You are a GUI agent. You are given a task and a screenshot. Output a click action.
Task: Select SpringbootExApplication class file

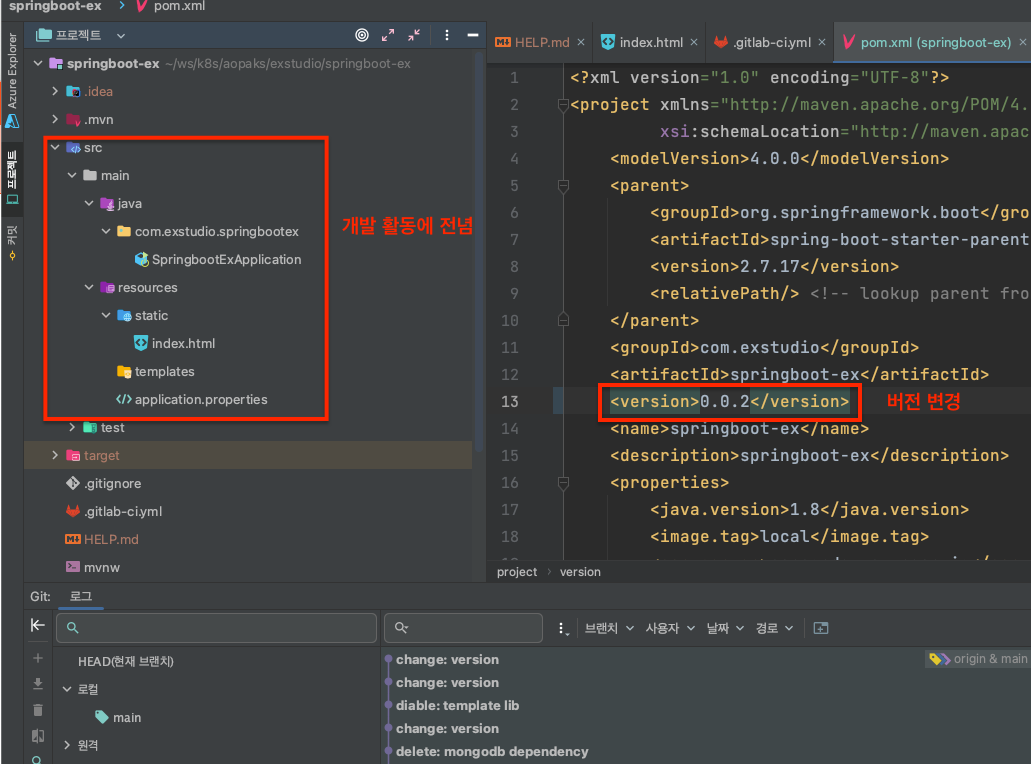point(218,260)
